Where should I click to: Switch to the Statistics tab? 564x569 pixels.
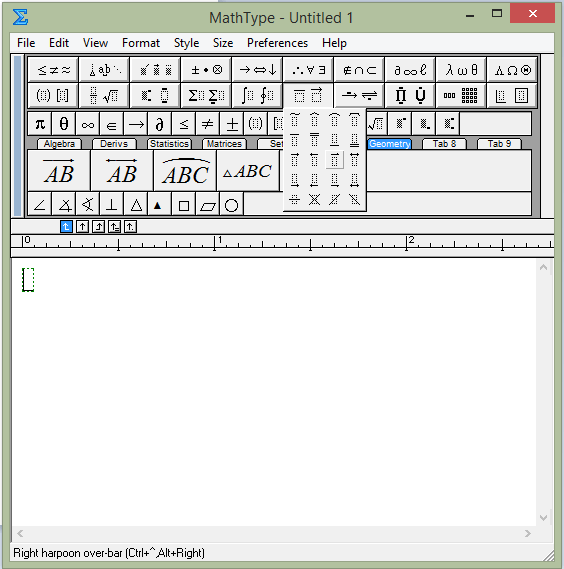[x=169, y=144]
